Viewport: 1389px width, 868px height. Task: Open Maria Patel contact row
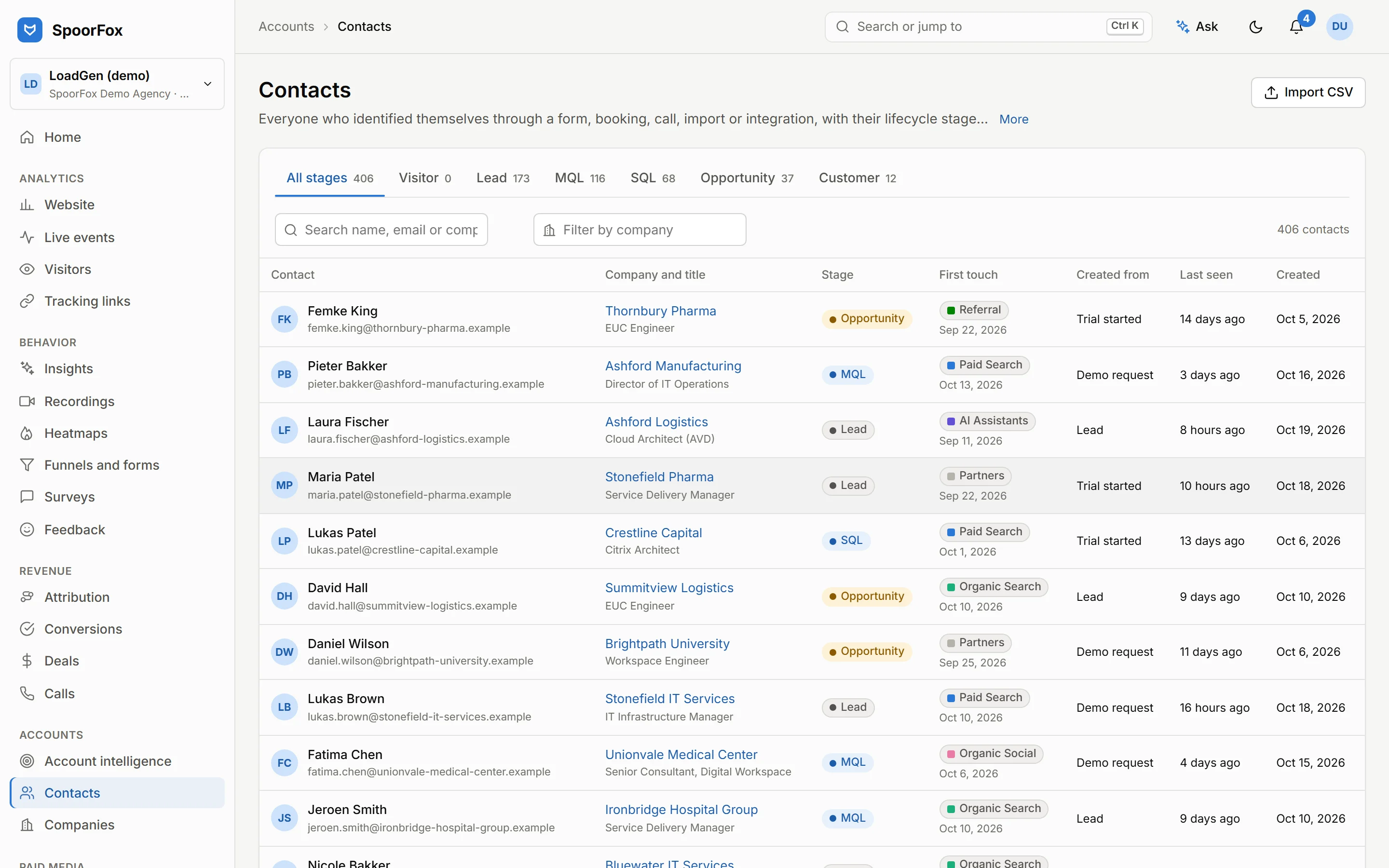coord(812,486)
